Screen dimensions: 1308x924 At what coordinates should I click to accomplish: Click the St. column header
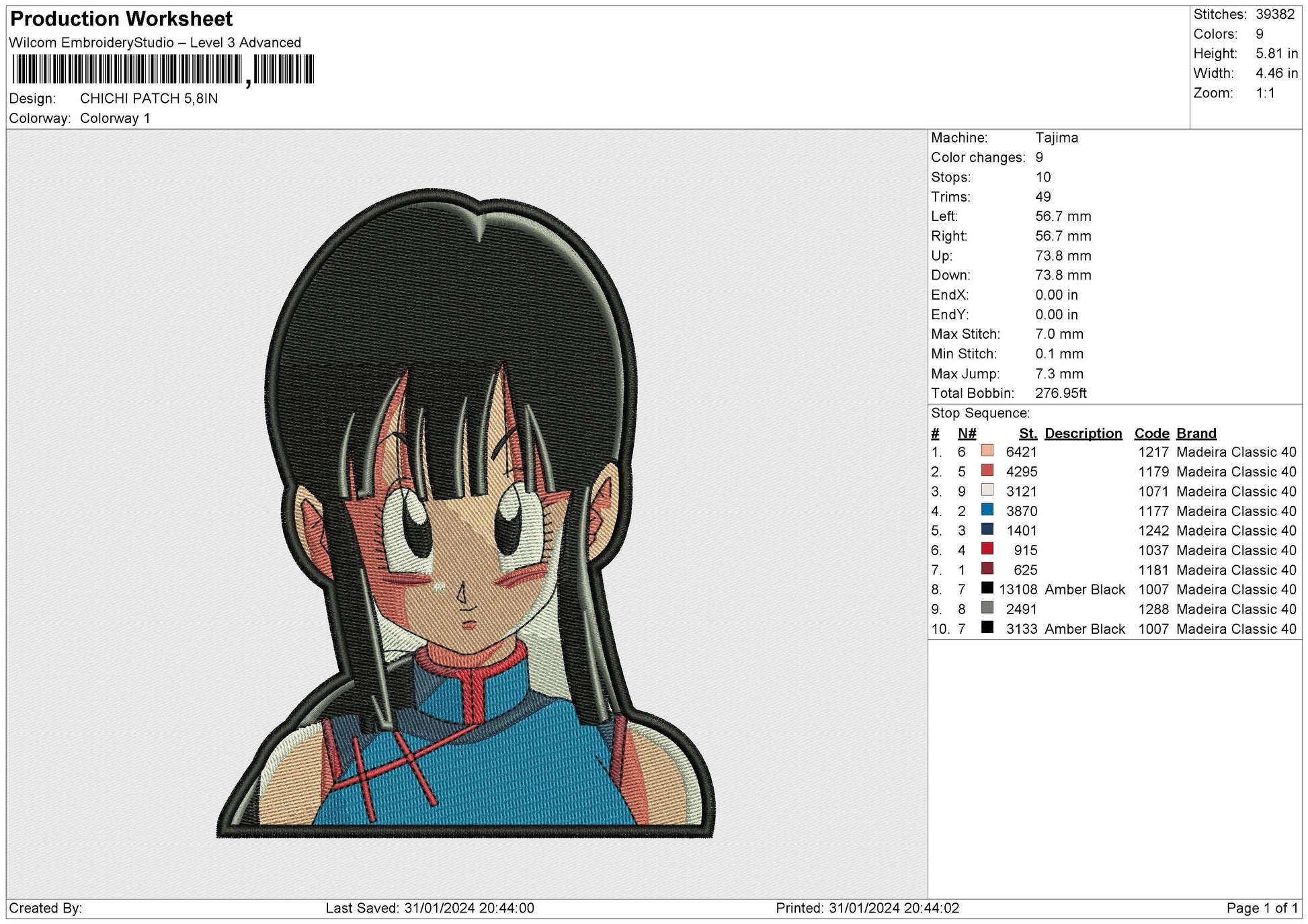1027,433
